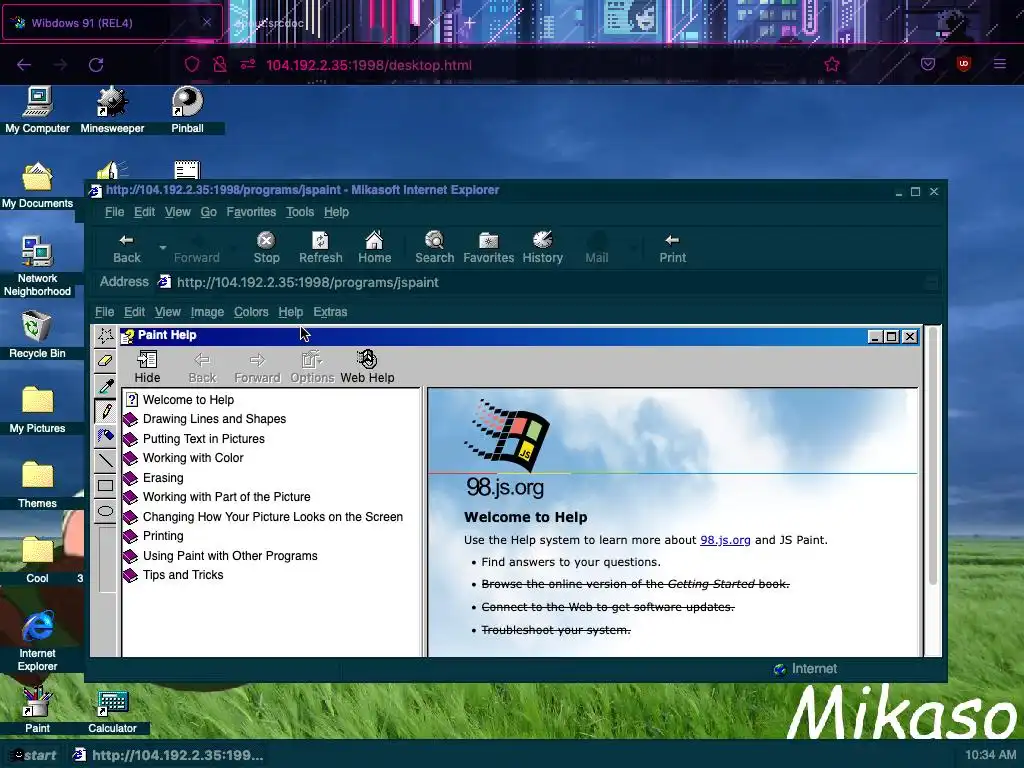Open the browser hamburger menu
Image resolution: width=1024 pixels, height=768 pixels.
[999, 64]
